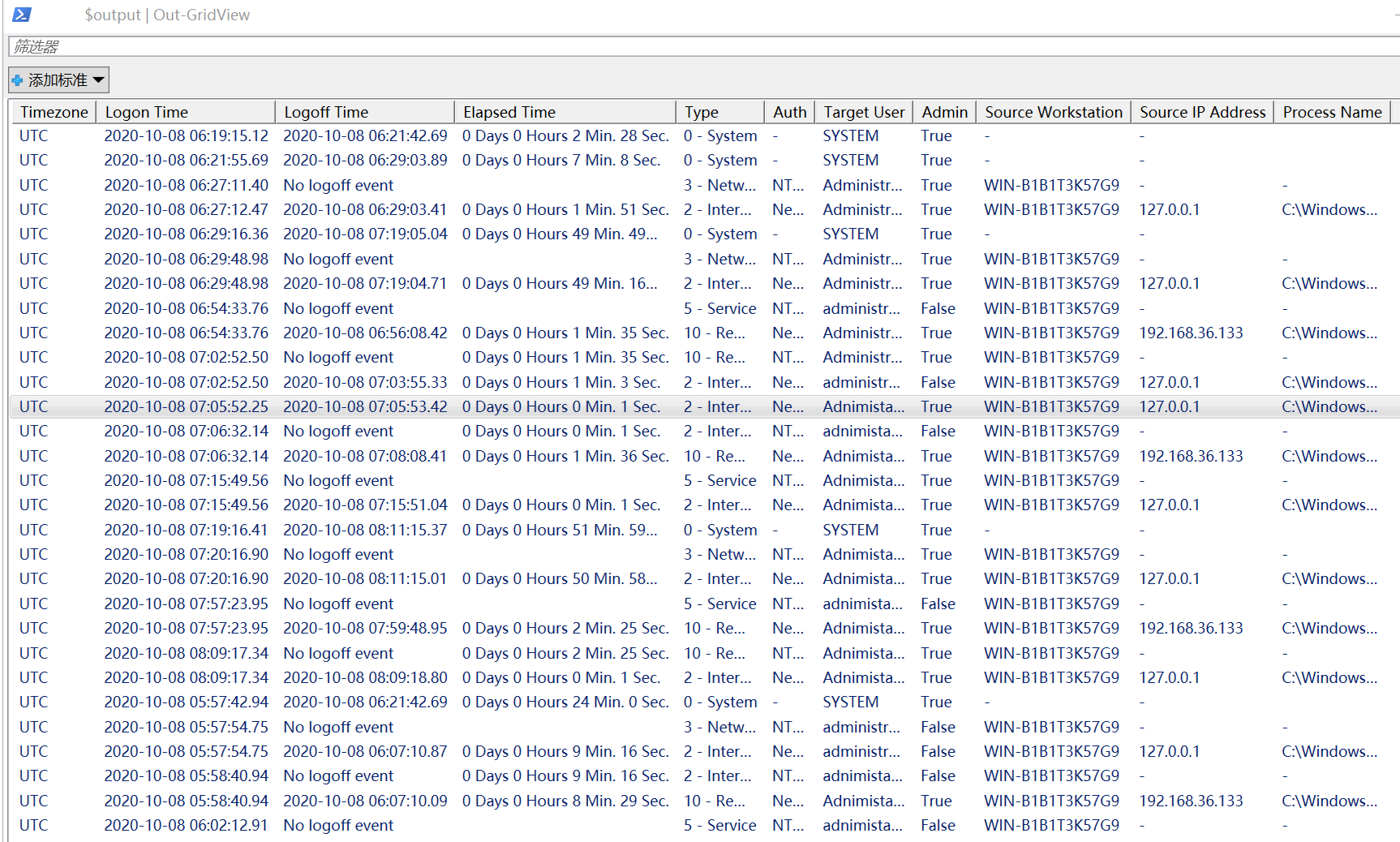Viewport: 1400px width, 842px height.
Task: Sort by the Logon Time column header
Action: [185, 112]
